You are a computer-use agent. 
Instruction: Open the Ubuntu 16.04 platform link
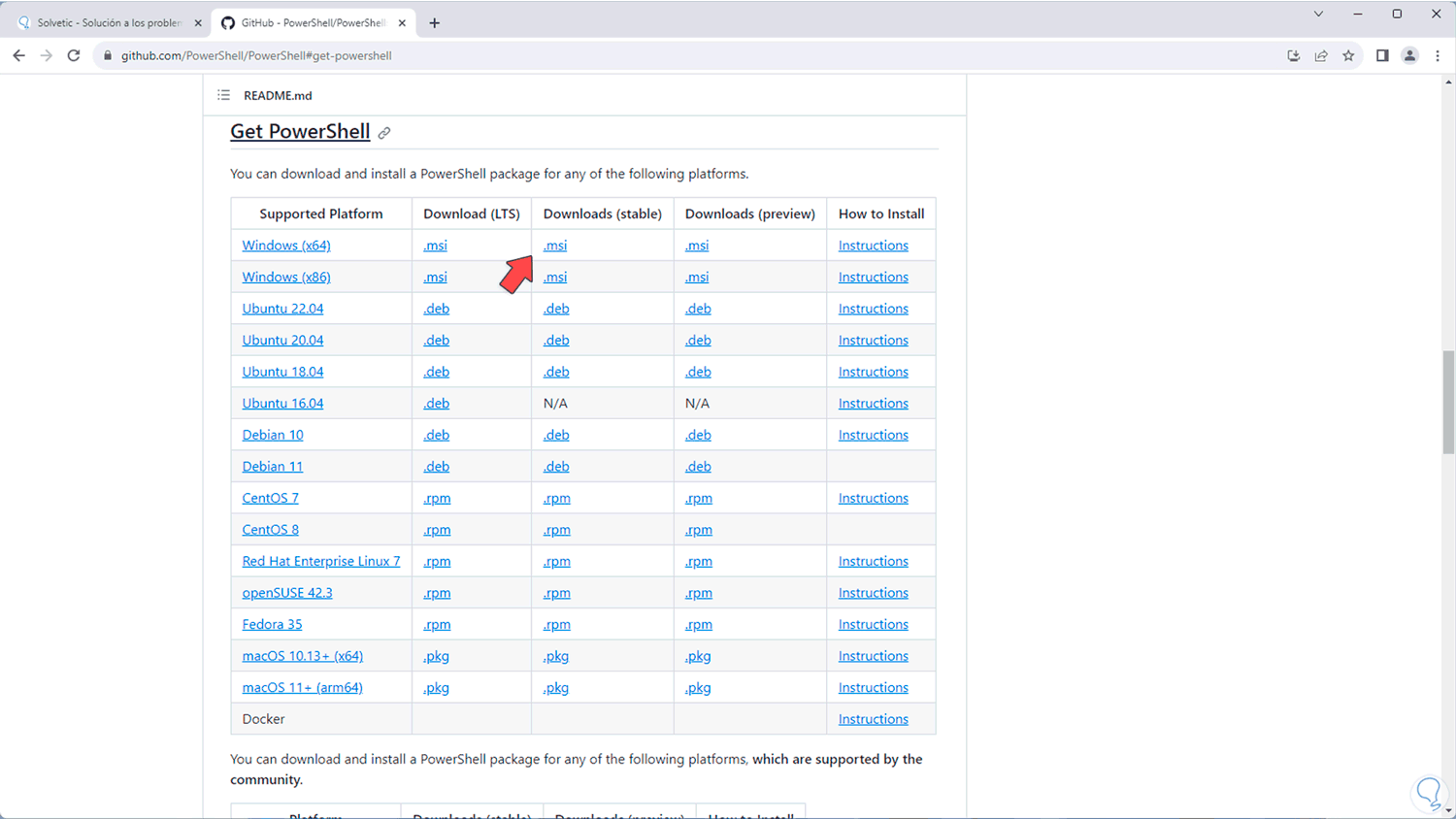coord(282,404)
